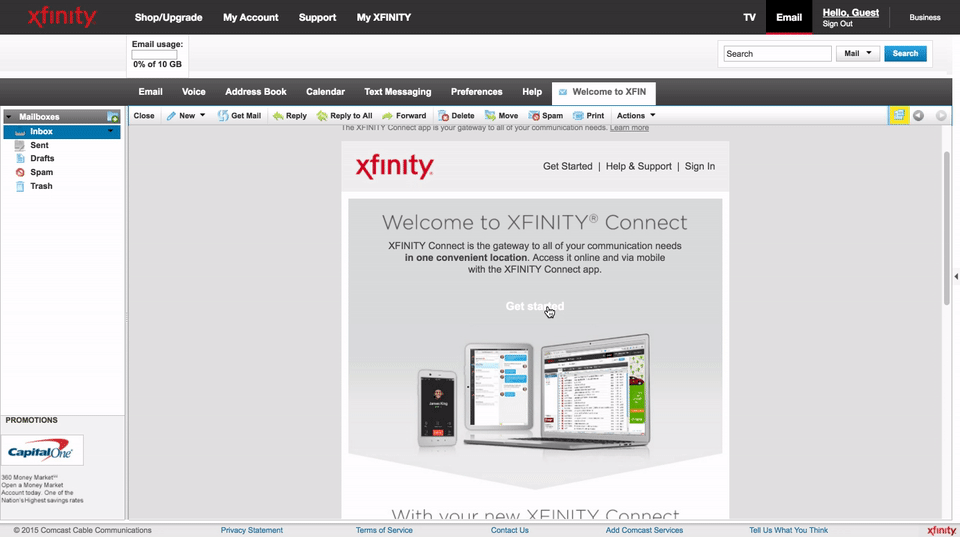Open the Contact Us footer link

[509, 530]
